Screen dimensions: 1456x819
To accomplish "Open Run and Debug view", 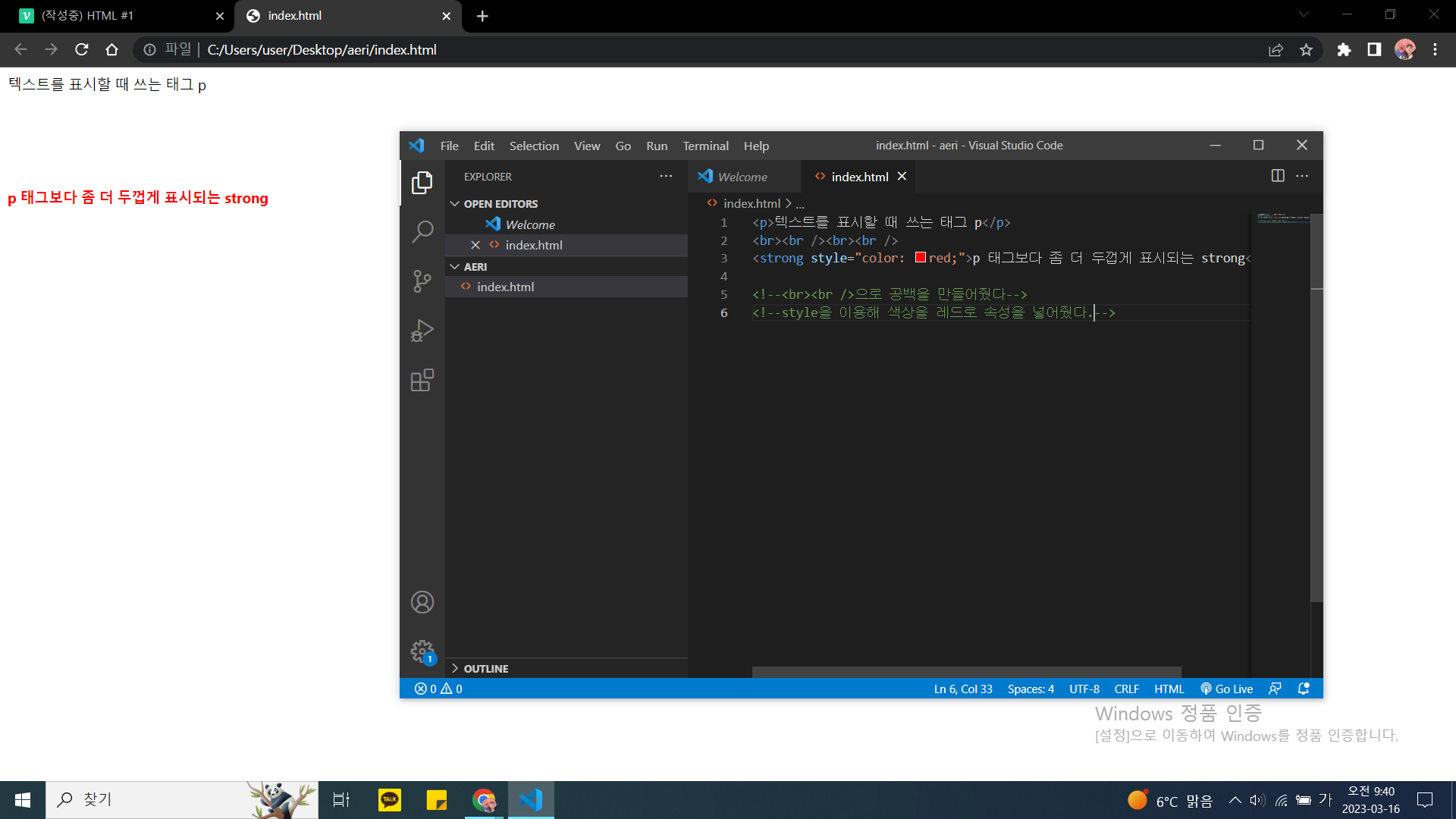I will [x=422, y=331].
